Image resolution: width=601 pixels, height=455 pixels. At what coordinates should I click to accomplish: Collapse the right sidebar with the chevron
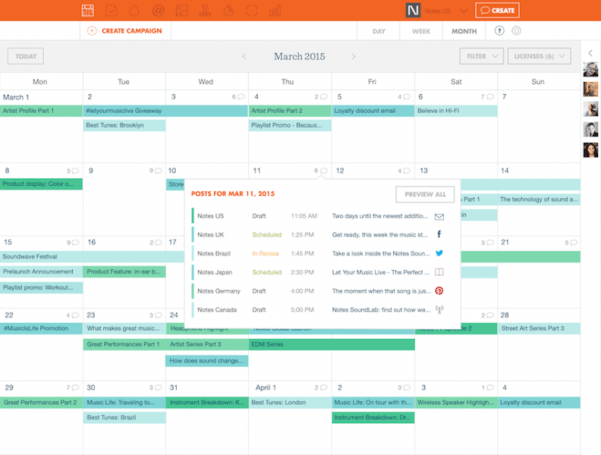(x=590, y=53)
